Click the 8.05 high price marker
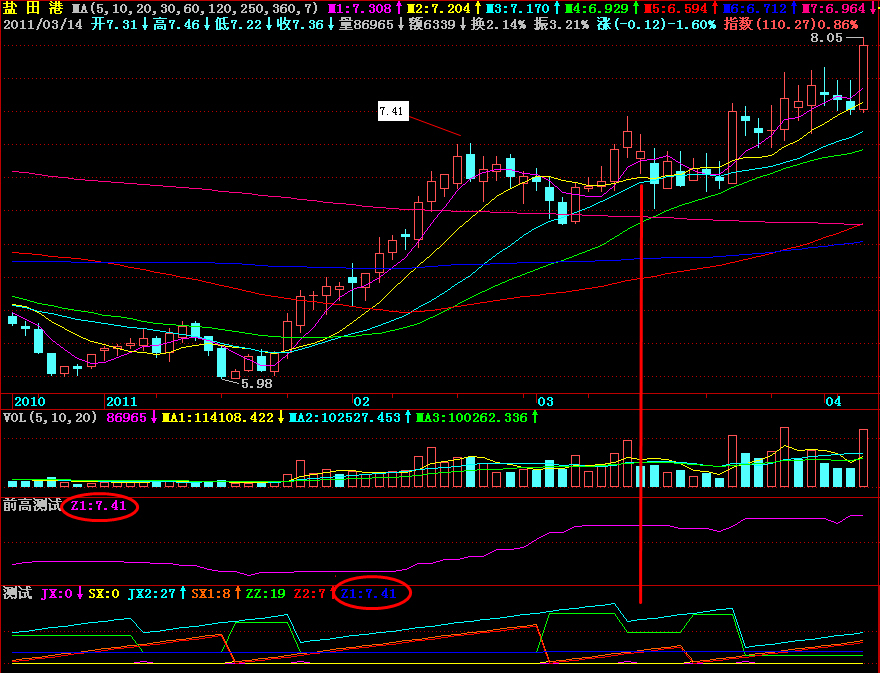Viewport: 880px width, 673px height. 826,38
